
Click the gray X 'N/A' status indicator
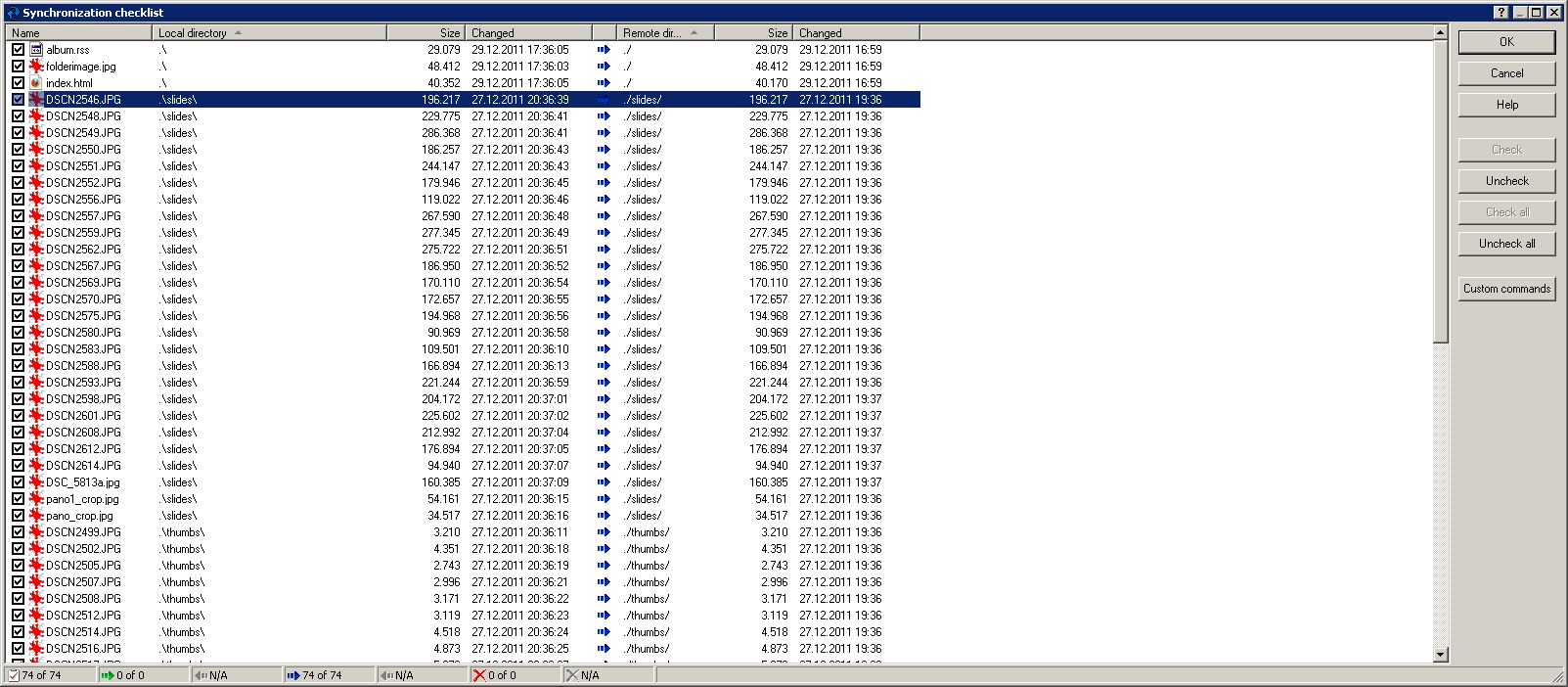(x=582, y=675)
